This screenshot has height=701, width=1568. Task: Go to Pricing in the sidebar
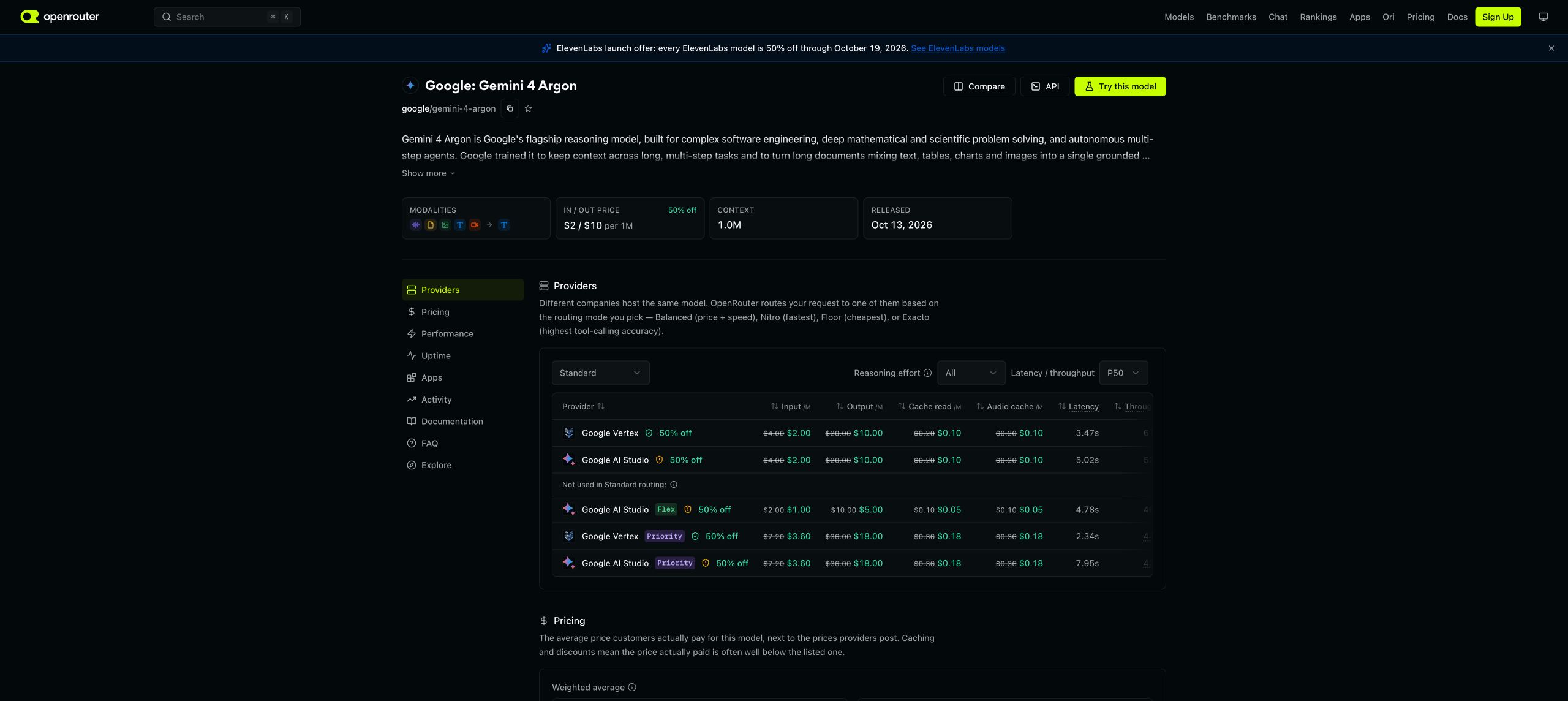pyautogui.click(x=462, y=312)
